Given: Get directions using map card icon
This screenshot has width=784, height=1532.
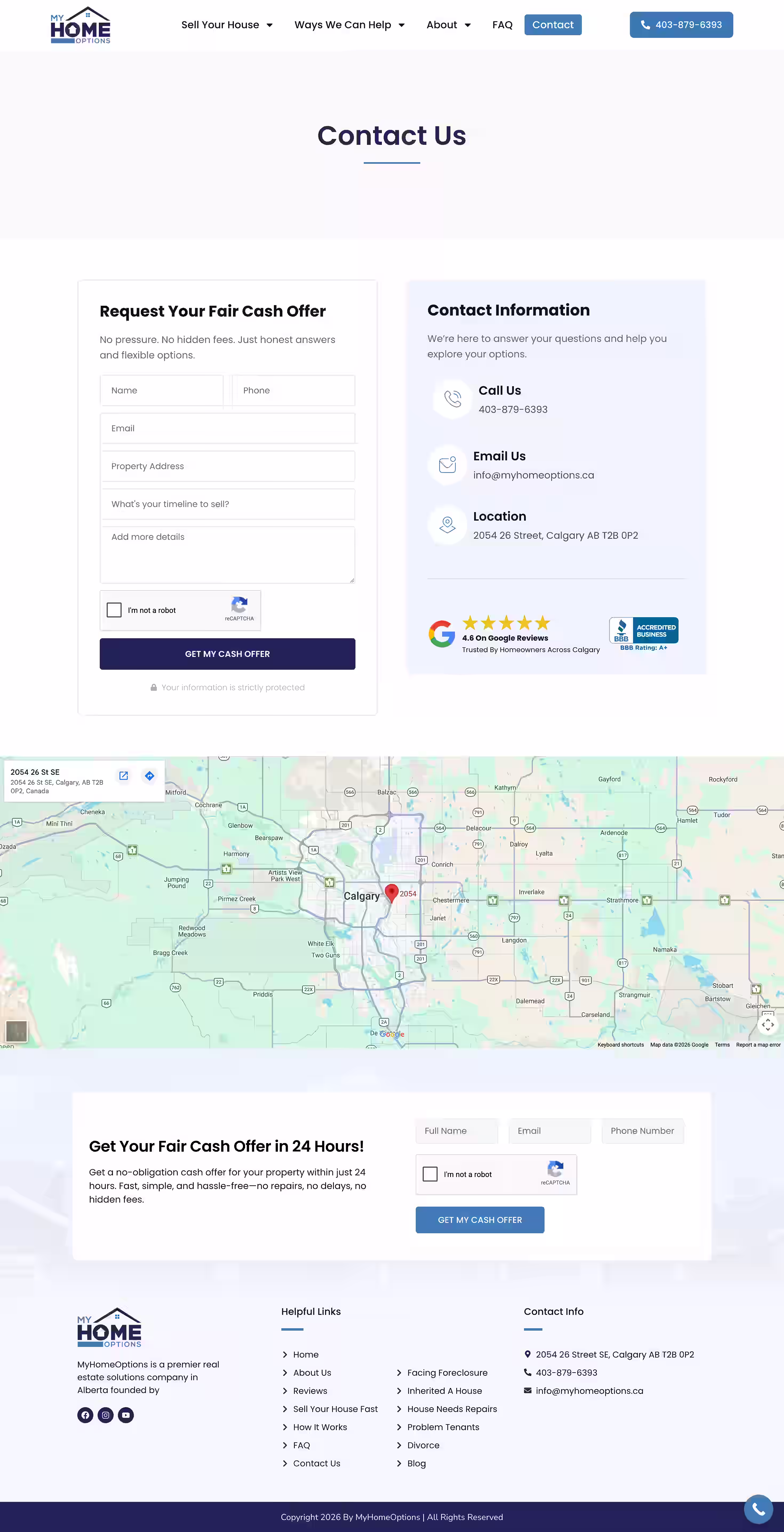Looking at the screenshot, I should 150,776.
